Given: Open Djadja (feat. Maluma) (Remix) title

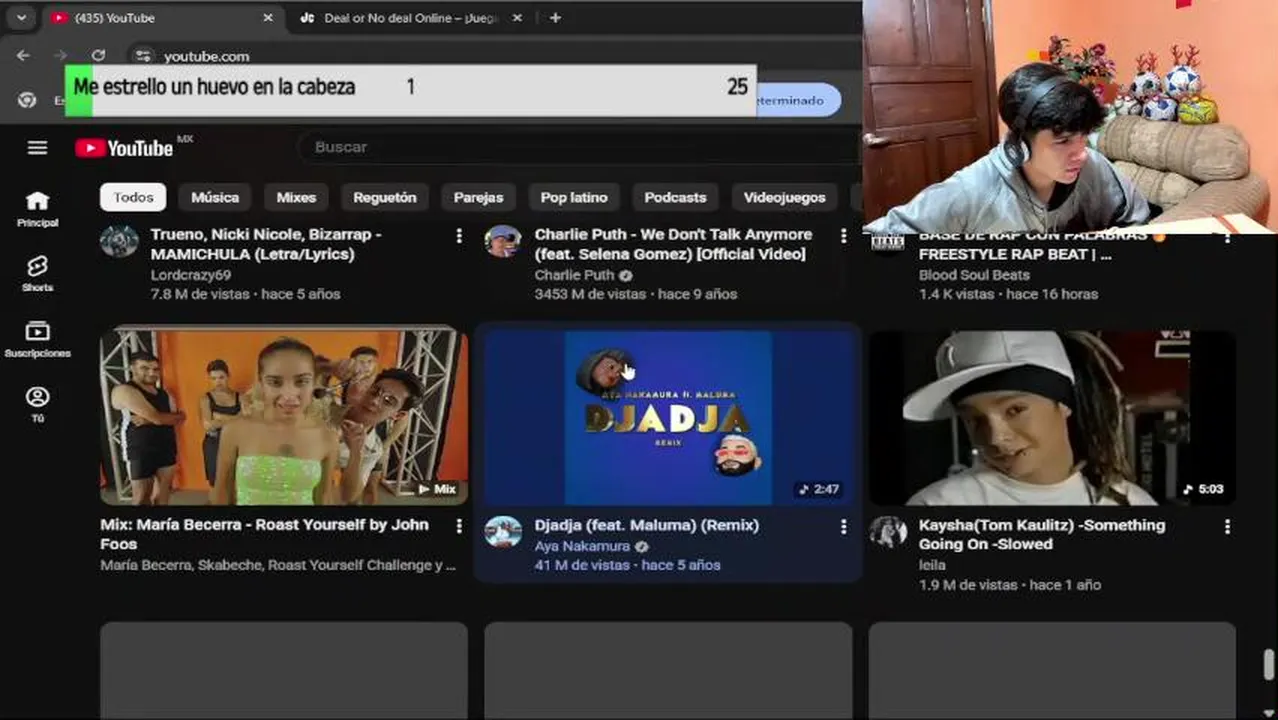Looking at the screenshot, I should point(646,525).
